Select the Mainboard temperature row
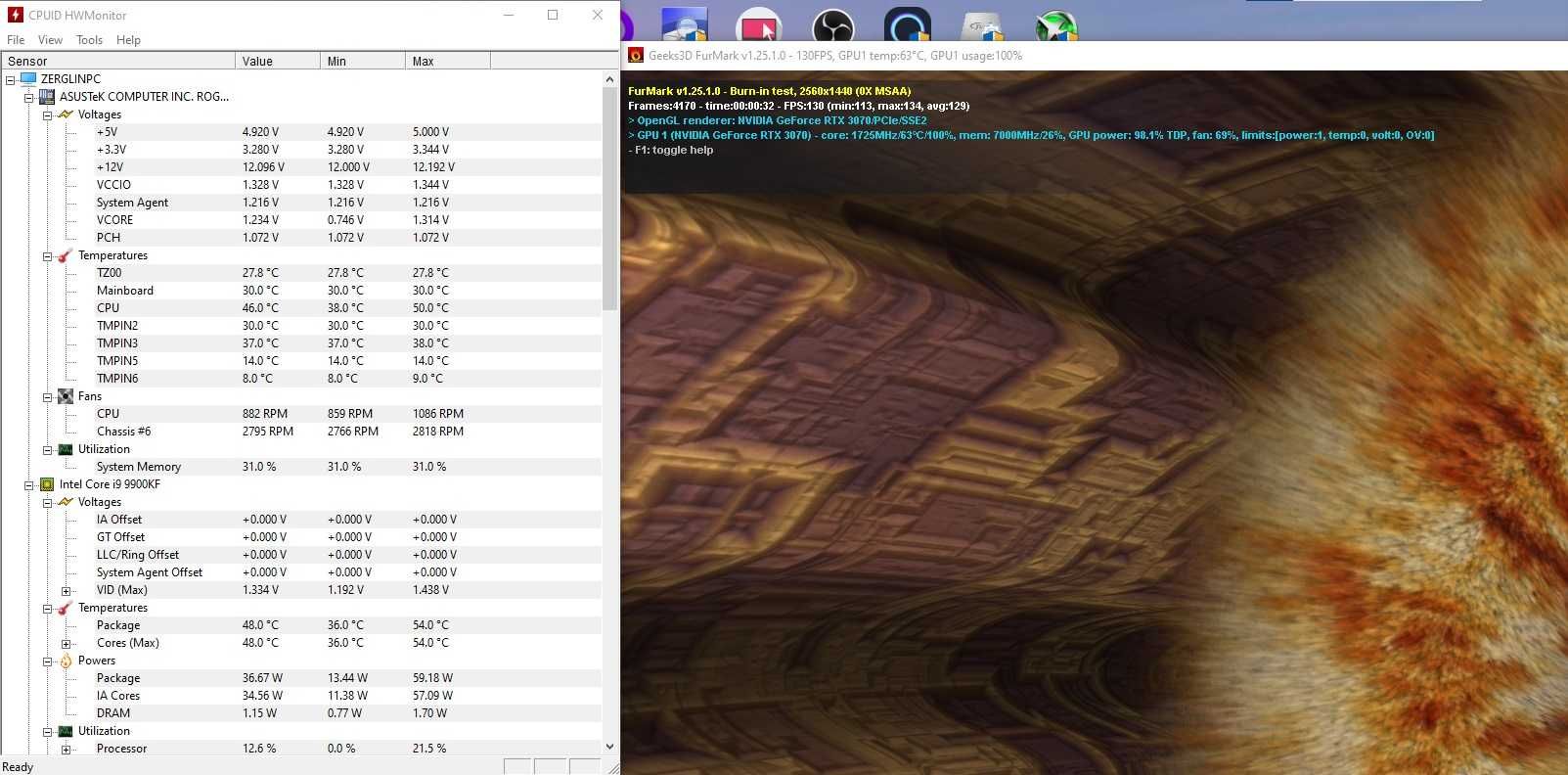The image size is (1568, 775). click(x=301, y=291)
